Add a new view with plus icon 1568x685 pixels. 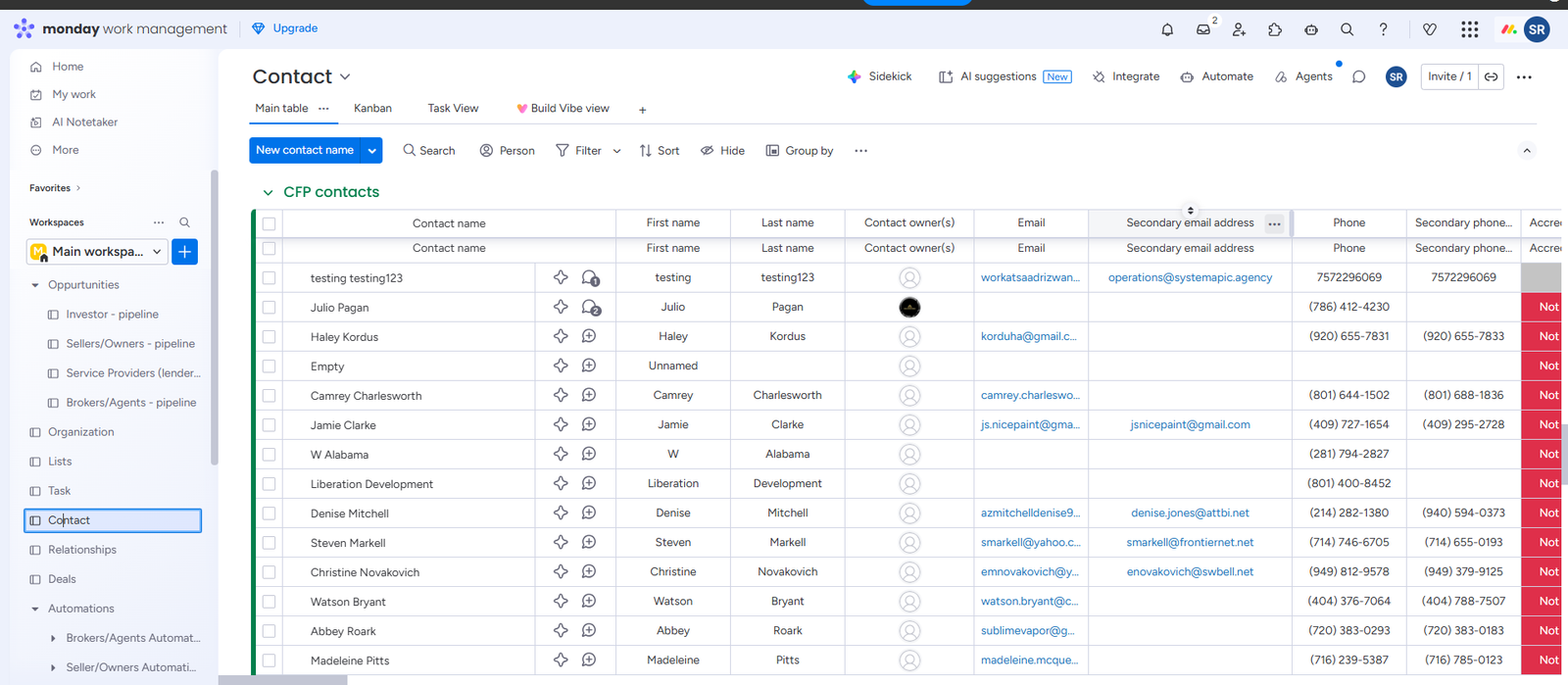click(643, 110)
